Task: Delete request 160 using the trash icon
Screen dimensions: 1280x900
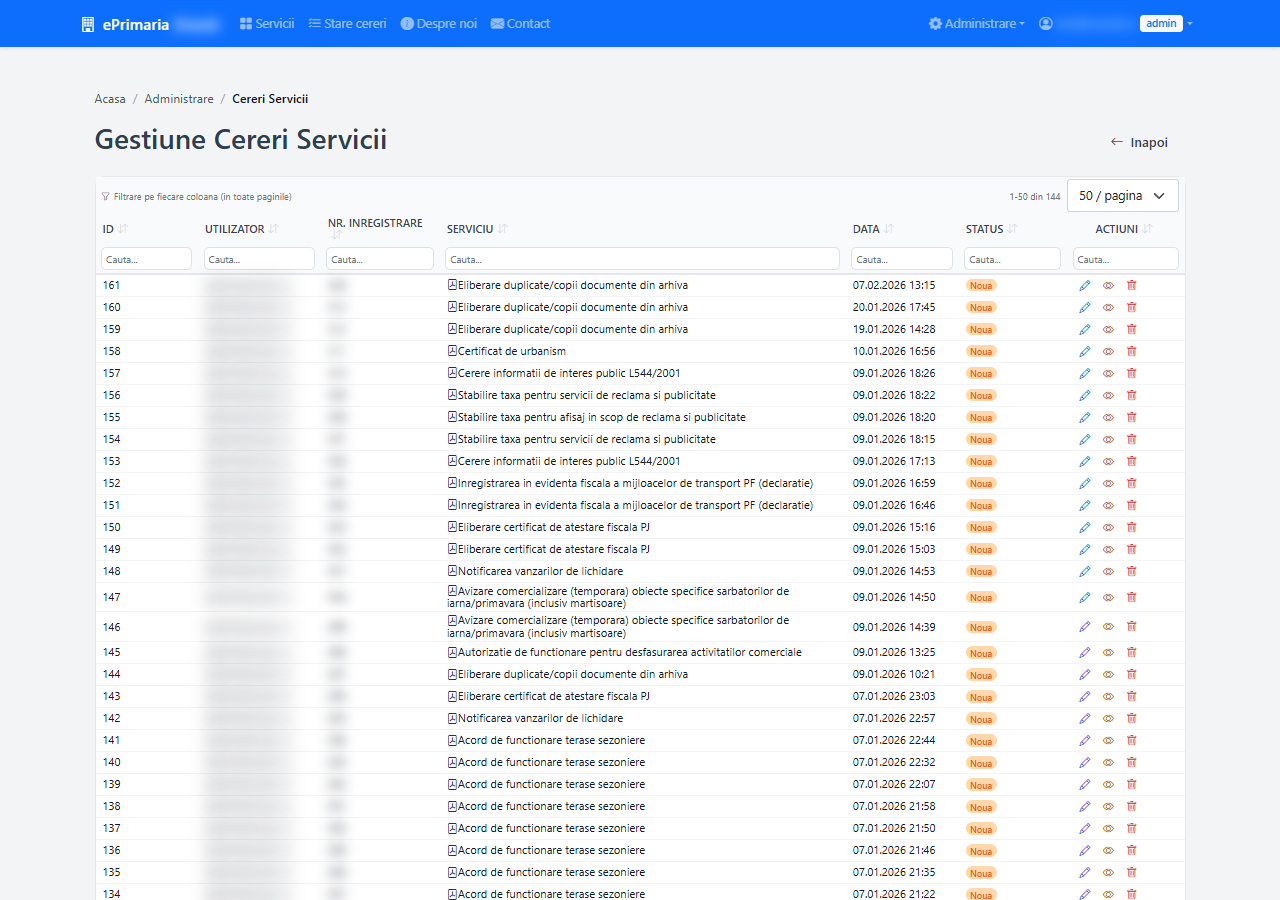Action: (1132, 307)
